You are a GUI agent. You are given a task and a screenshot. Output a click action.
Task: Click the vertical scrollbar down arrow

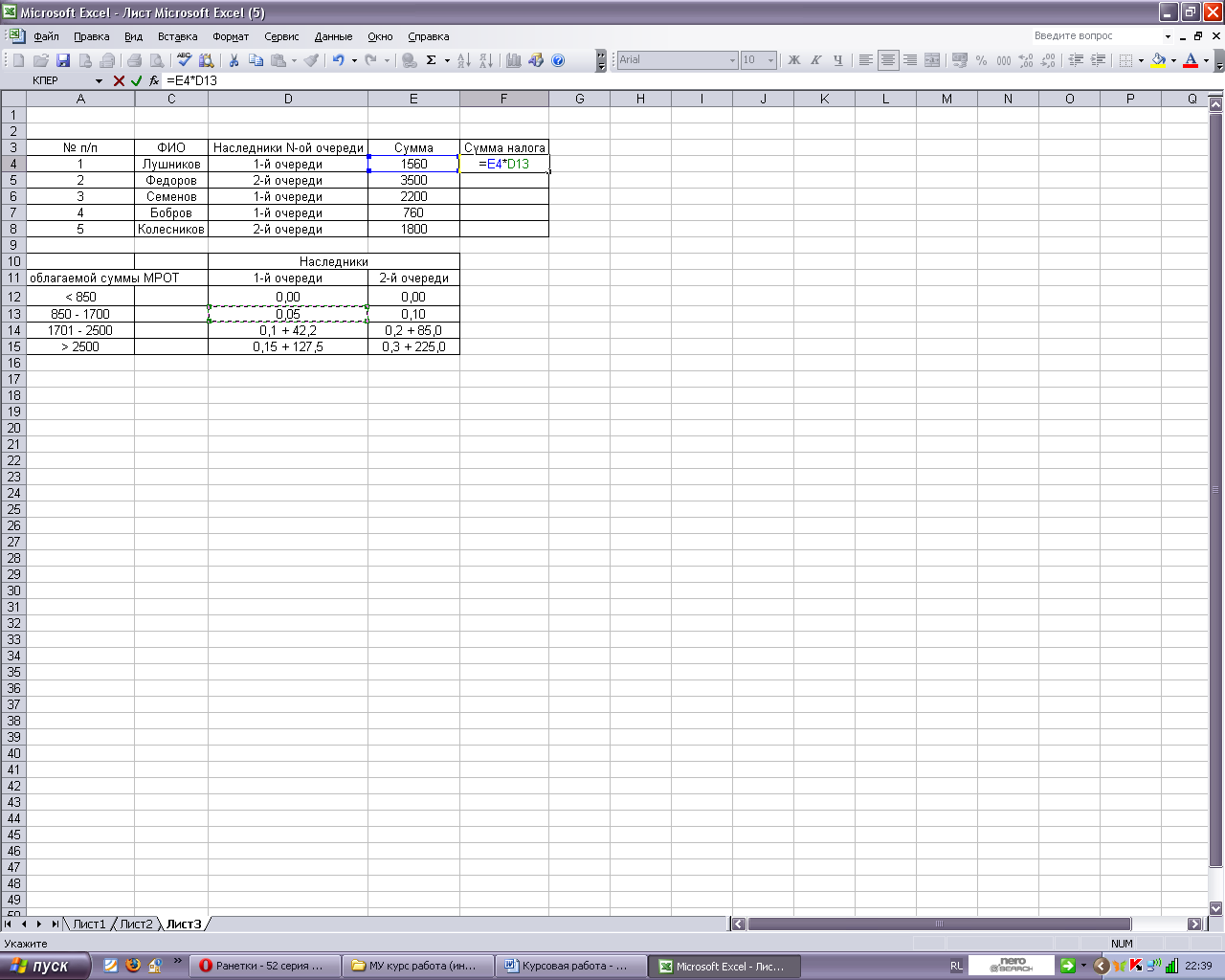[x=1216, y=908]
